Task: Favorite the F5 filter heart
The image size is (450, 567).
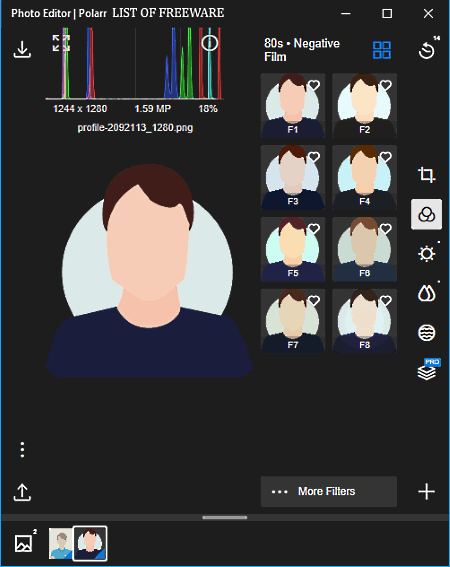Action: coord(314,229)
